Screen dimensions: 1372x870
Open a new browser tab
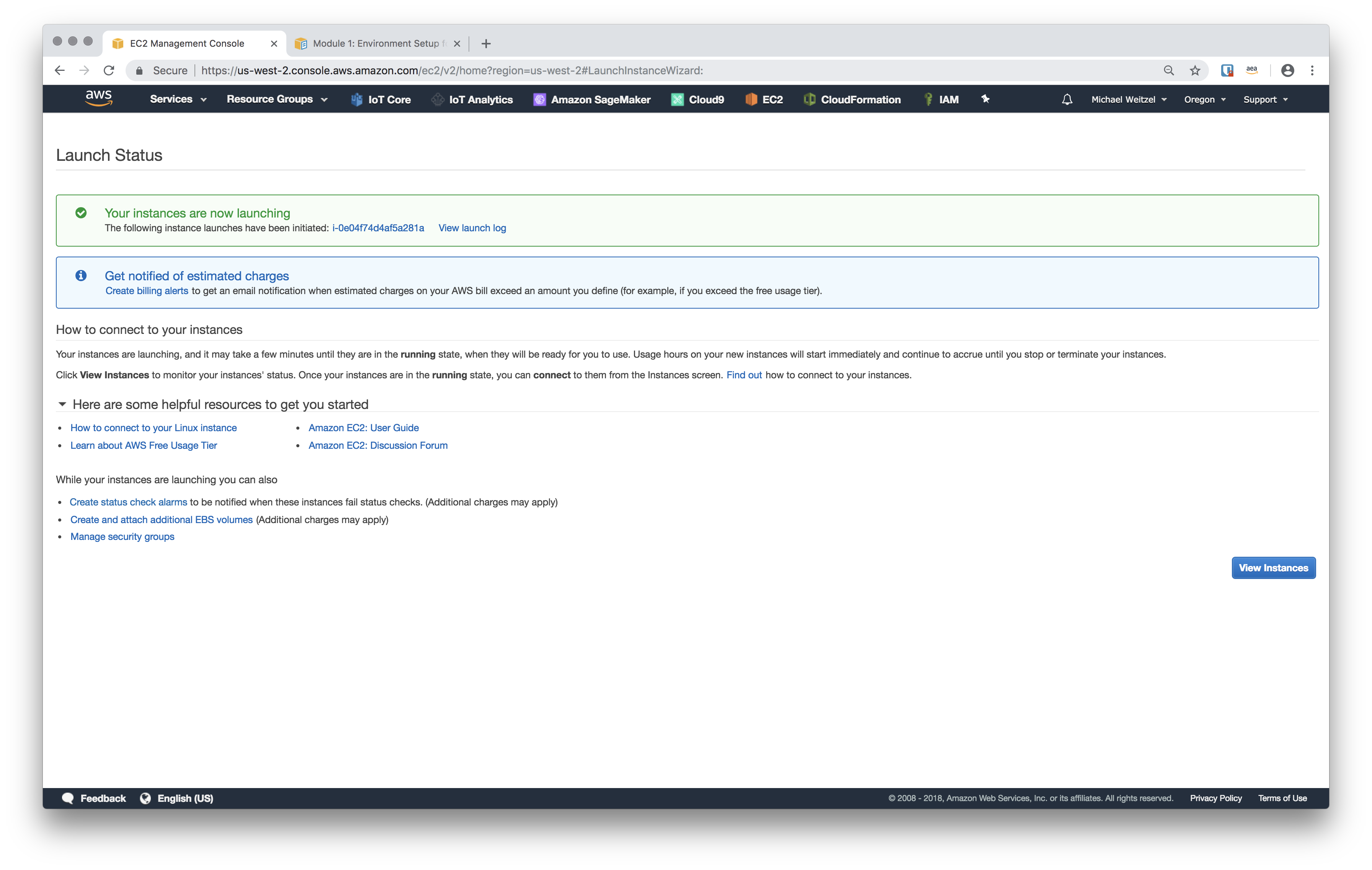pos(486,43)
